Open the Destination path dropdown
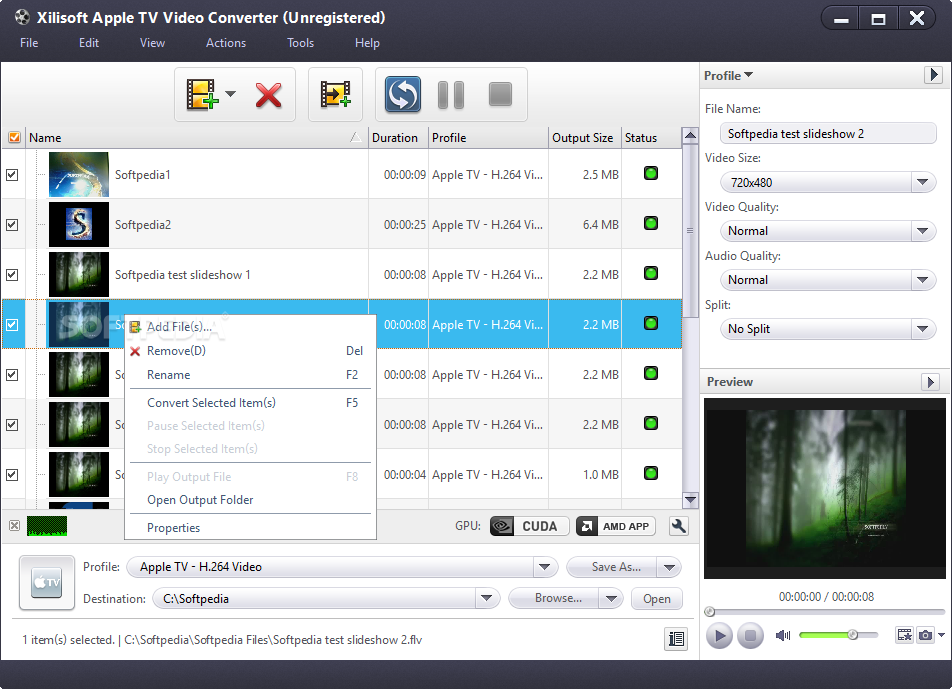The height and width of the screenshot is (689, 952). pyautogui.click(x=486, y=599)
